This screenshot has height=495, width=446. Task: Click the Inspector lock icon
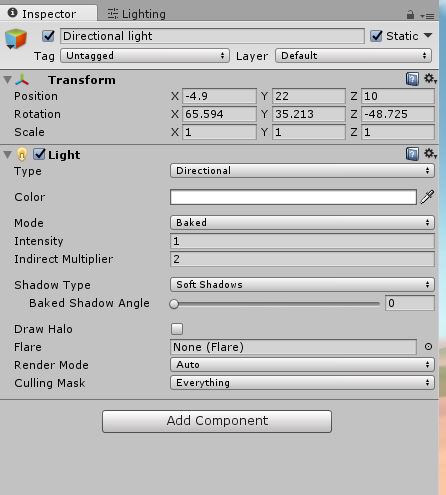point(410,15)
